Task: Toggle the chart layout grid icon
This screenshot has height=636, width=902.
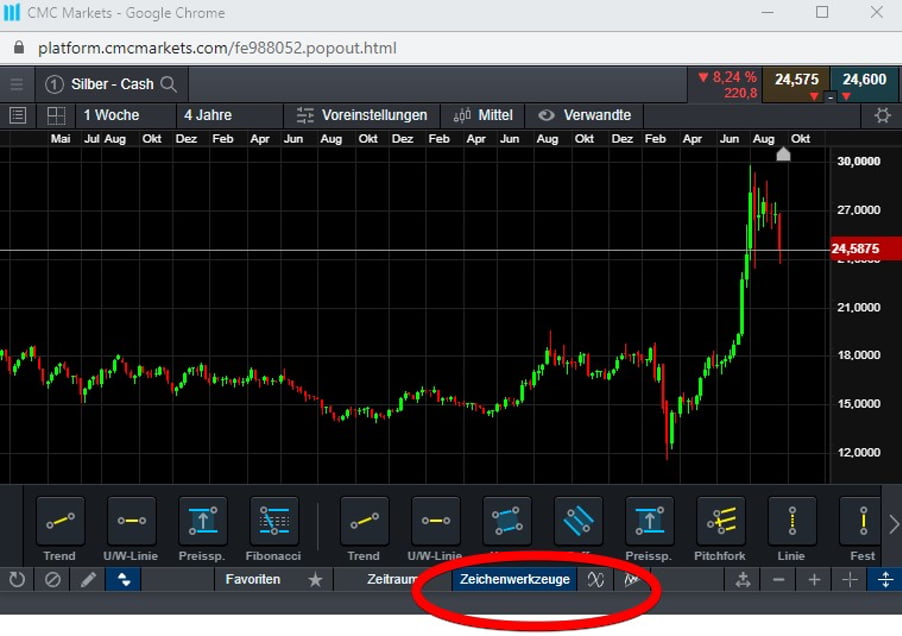Action: tap(56, 115)
